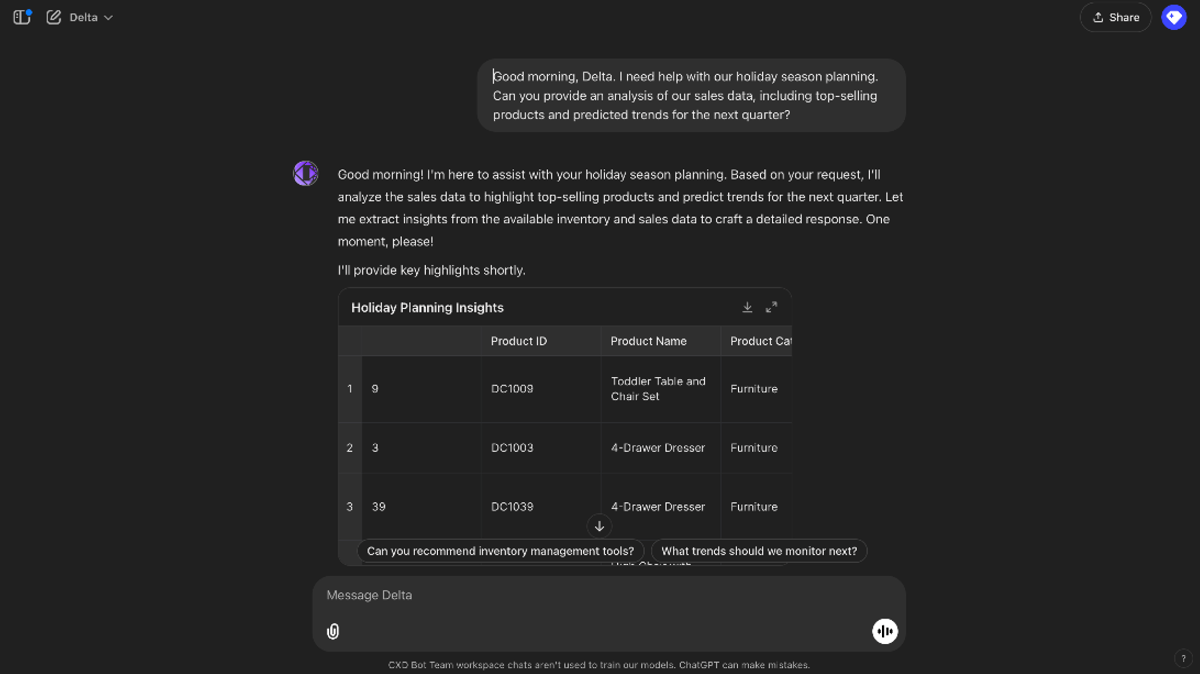
Task: Open the workspace icon at top right
Action: tap(1173, 17)
